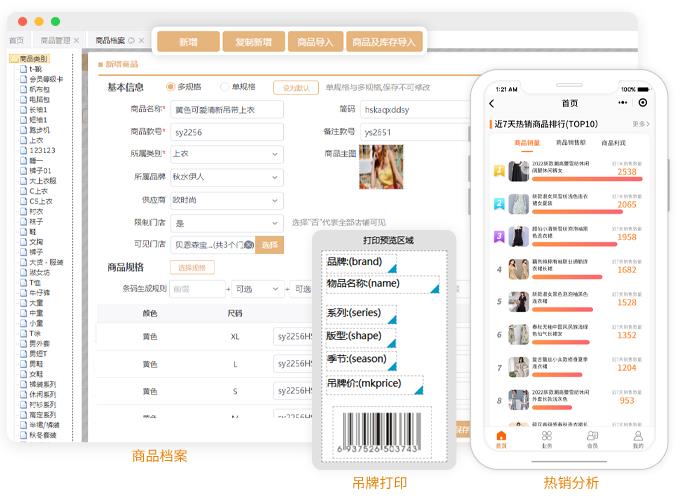Click the 新增 button
Screen dimensions: 678x500
pyautogui.click(x=187, y=42)
